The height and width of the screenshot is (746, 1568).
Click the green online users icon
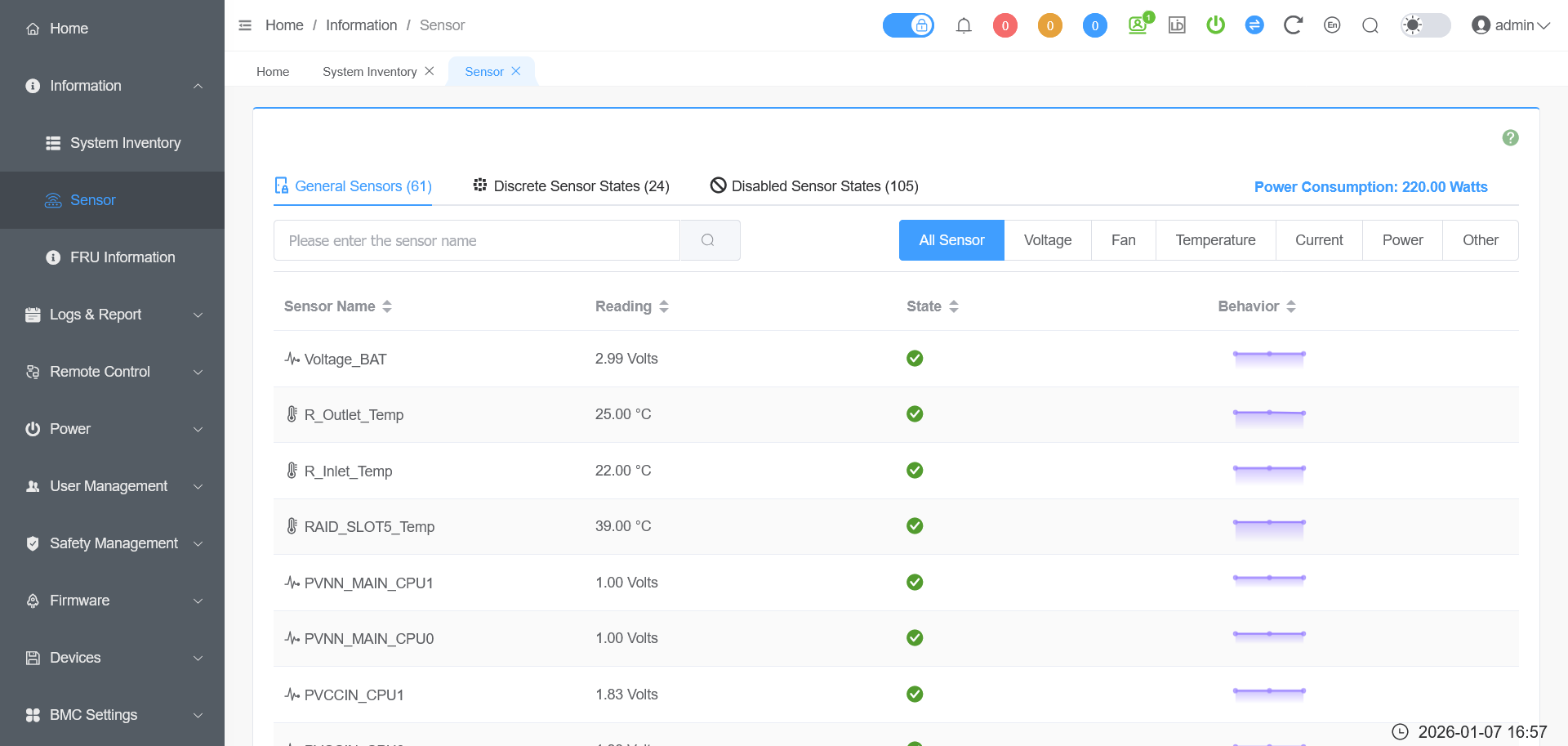click(x=1138, y=25)
